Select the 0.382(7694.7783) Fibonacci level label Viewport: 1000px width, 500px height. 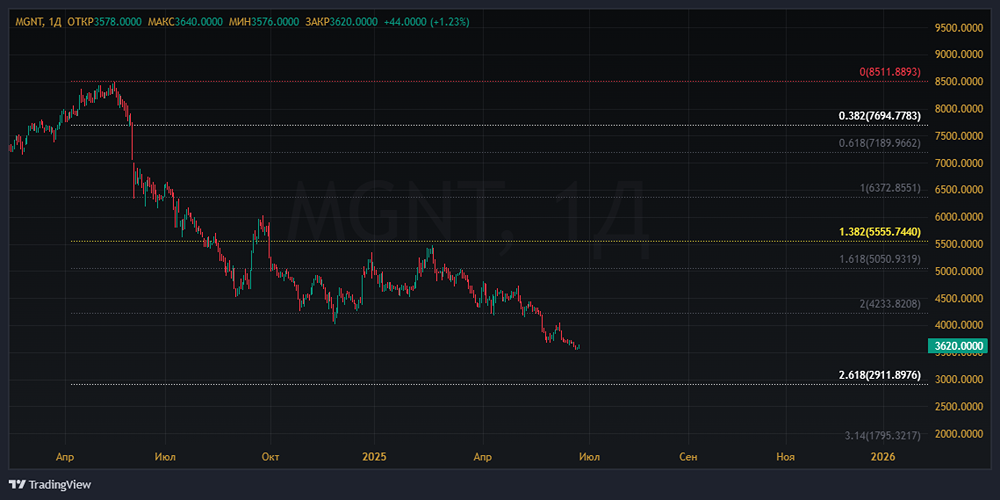click(880, 116)
